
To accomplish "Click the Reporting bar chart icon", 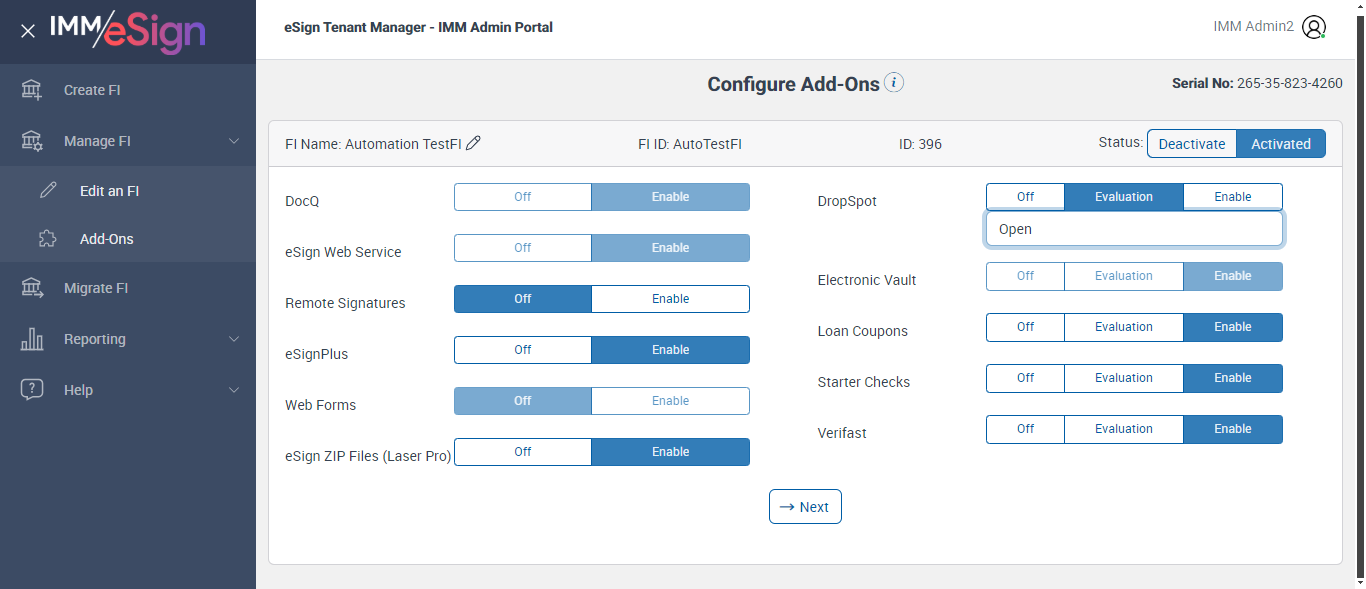I will [x=32, y=339].
